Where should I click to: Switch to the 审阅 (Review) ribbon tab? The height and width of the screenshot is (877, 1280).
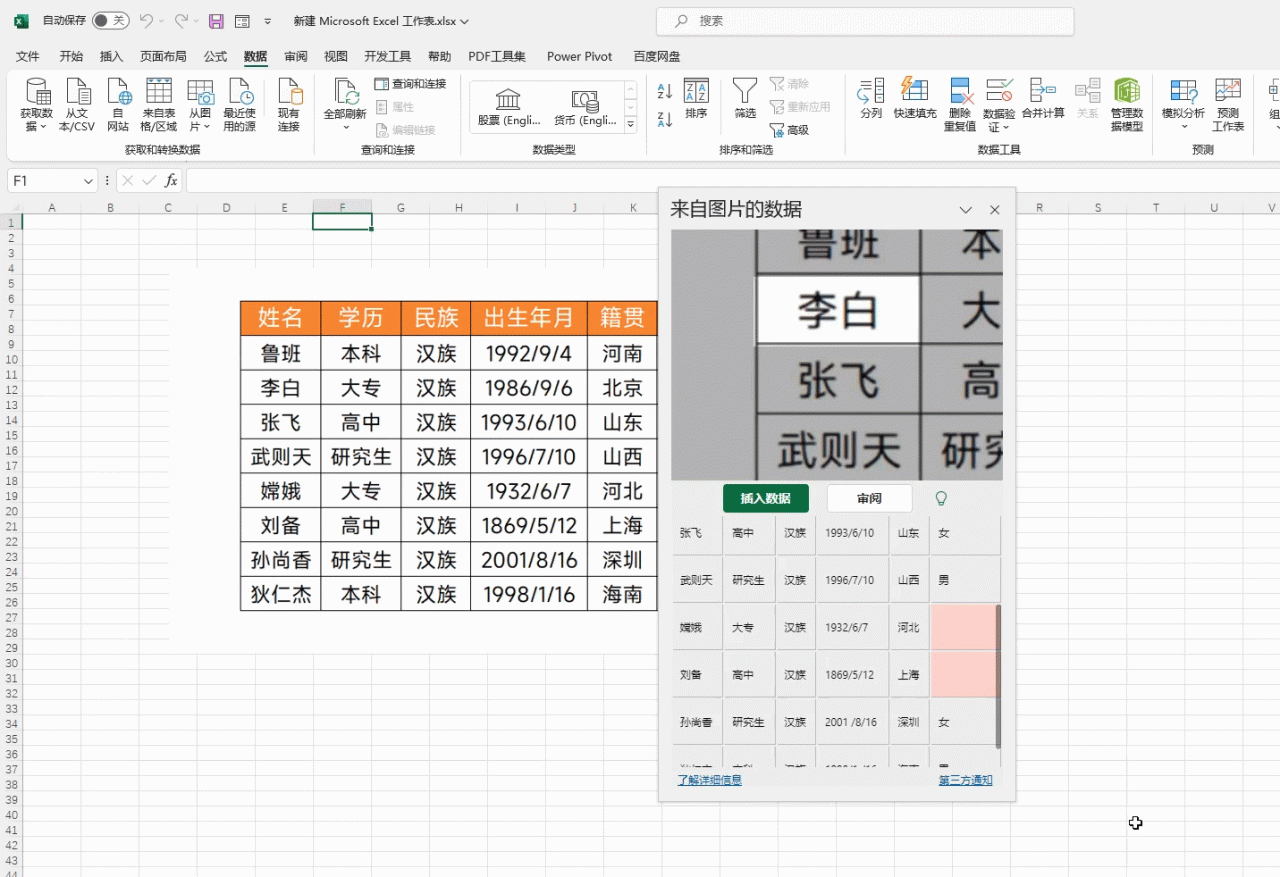click(x=296, y=57)
